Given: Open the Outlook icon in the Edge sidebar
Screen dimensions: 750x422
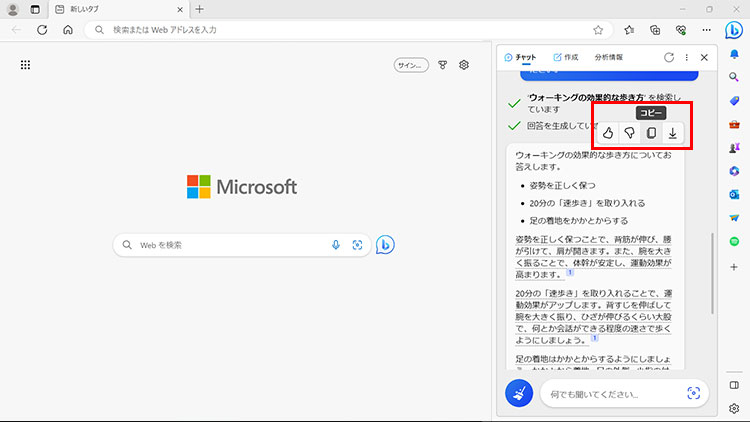Looking at the screenshot, I should [734, 194].
